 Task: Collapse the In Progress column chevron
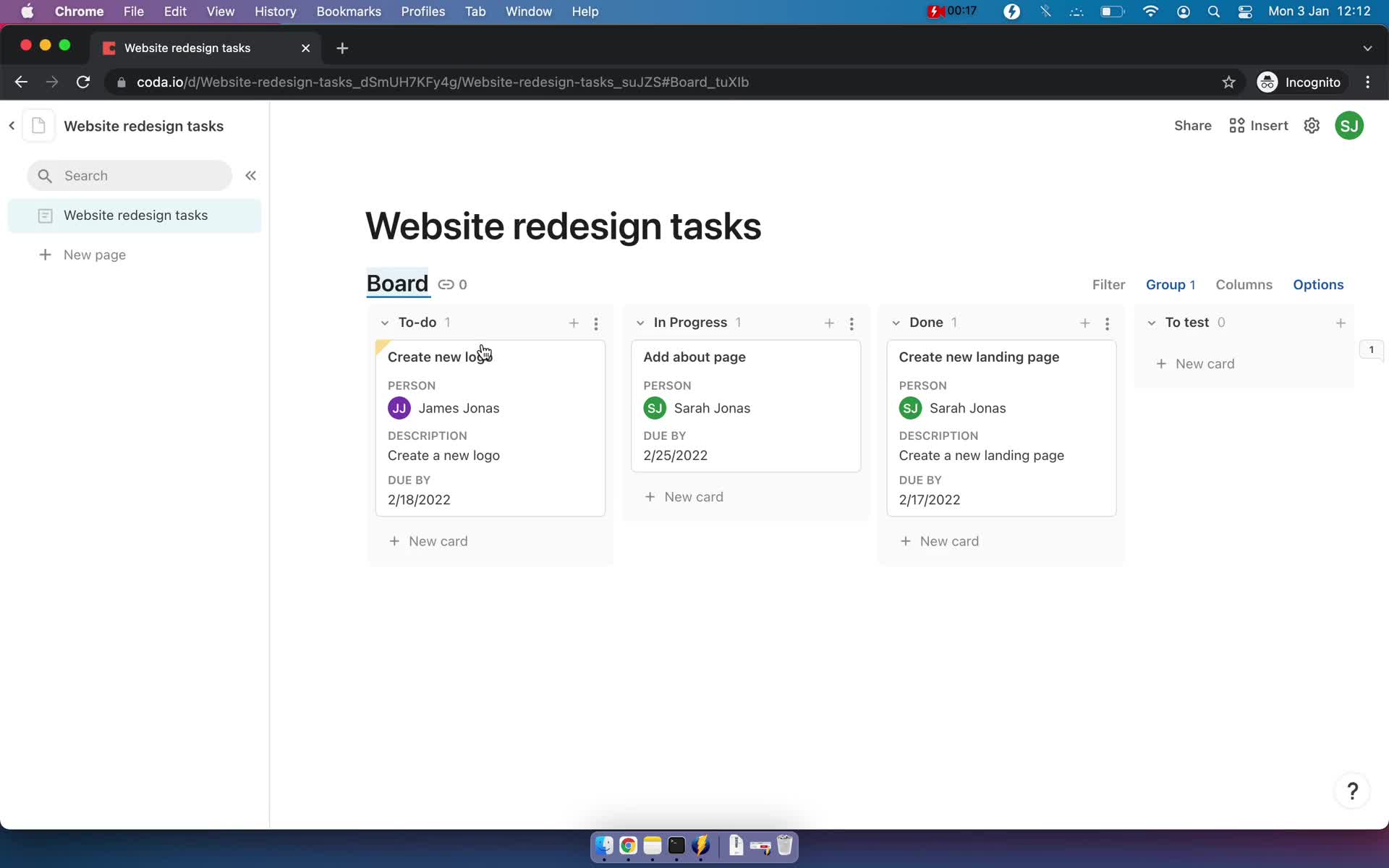tap(640, 323)
